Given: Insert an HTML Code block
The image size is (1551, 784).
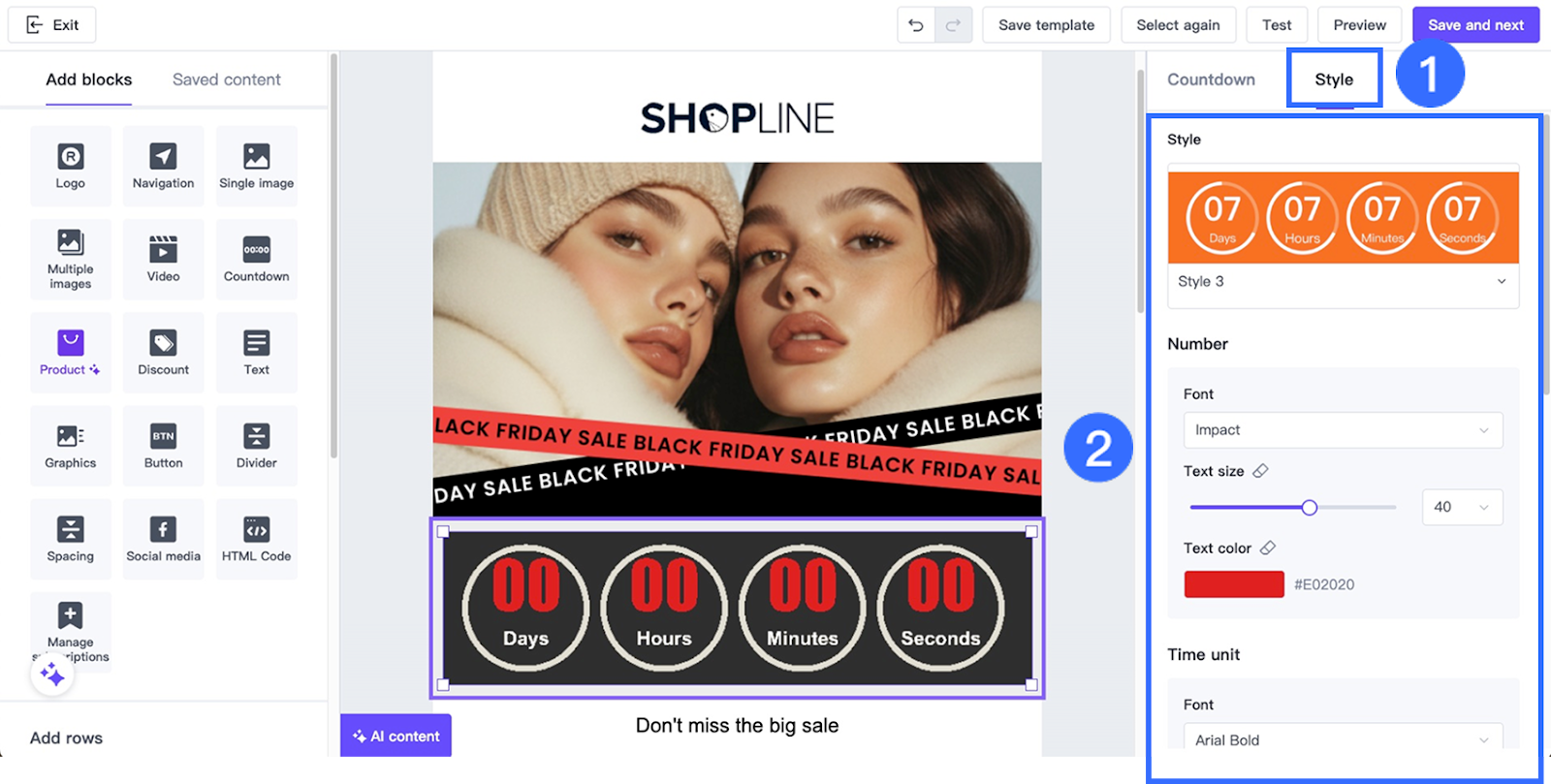Looking at the screenshot, I should pyautogui.click(x=256, y=539).
